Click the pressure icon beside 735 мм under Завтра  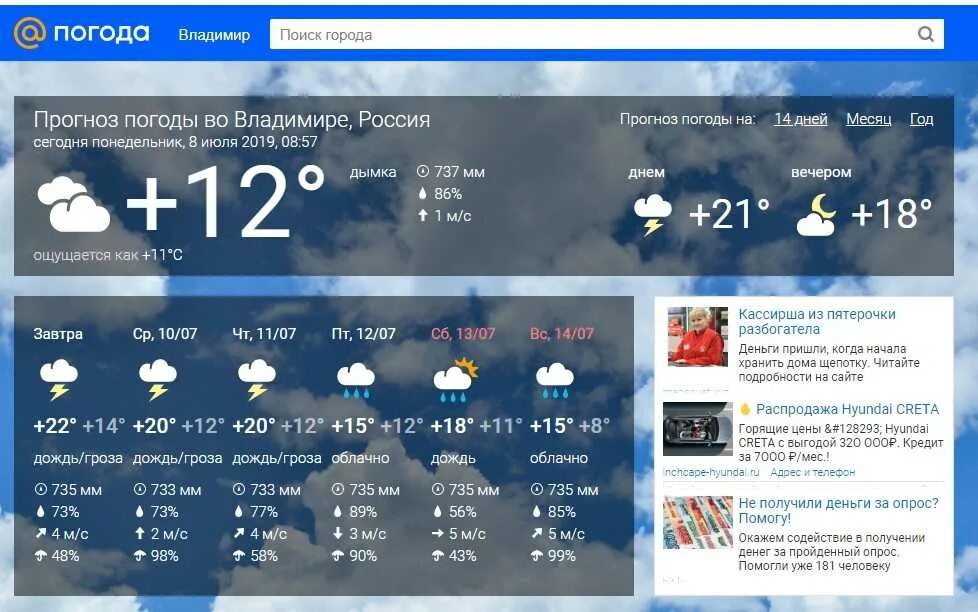[x=41, y=489]
